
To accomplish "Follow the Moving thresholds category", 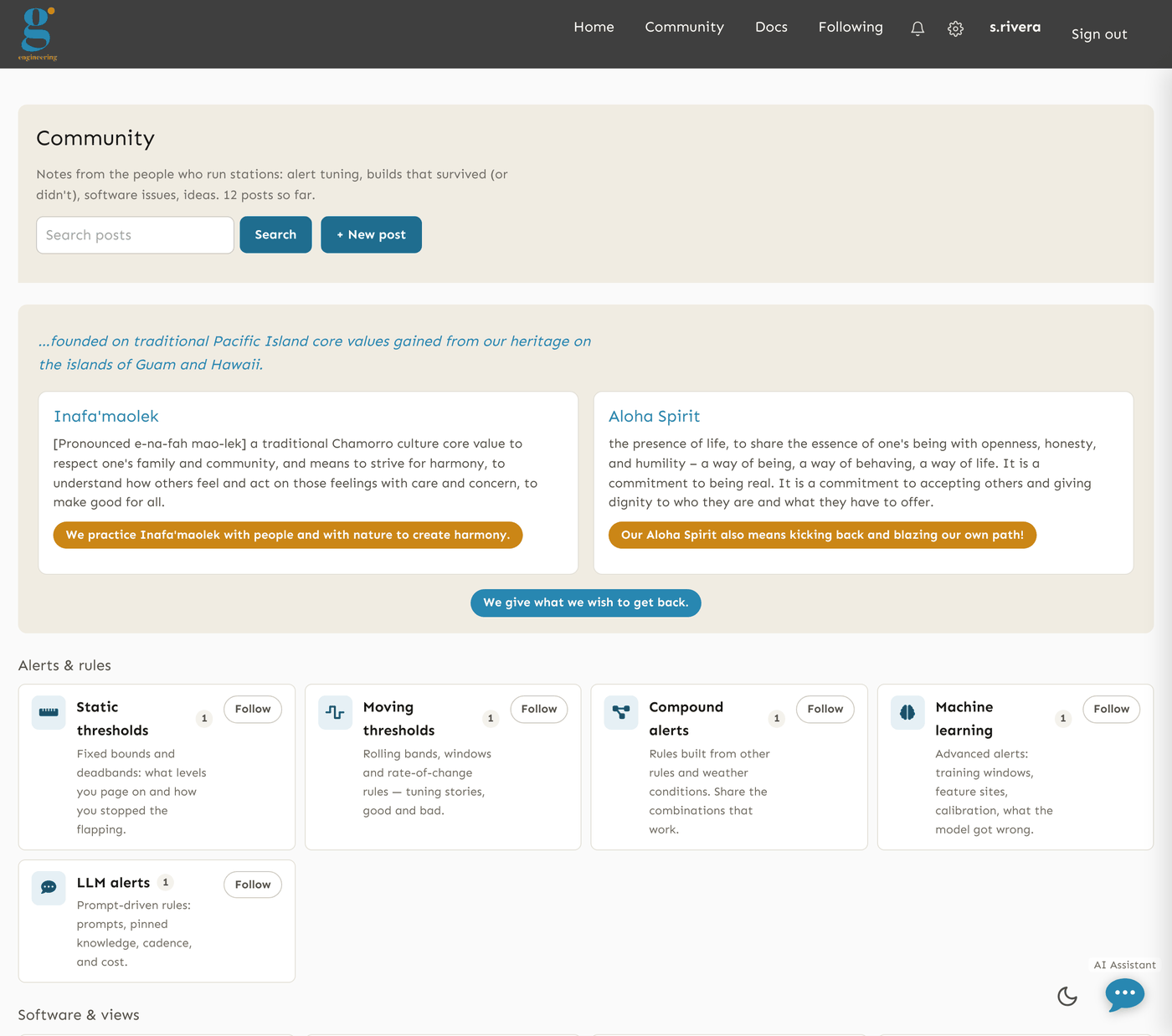I will [539, 709].
